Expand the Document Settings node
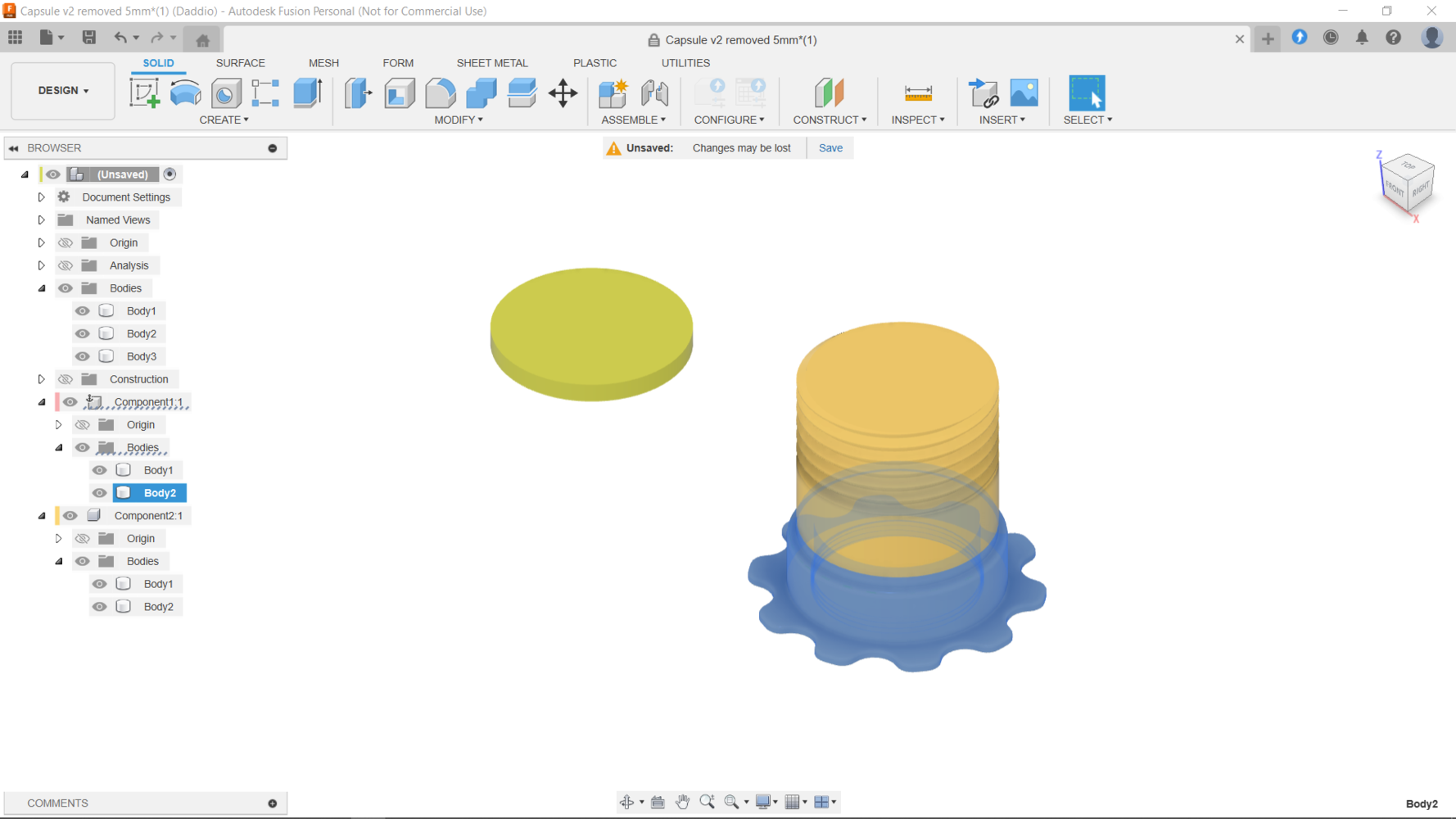 [41, 197]
